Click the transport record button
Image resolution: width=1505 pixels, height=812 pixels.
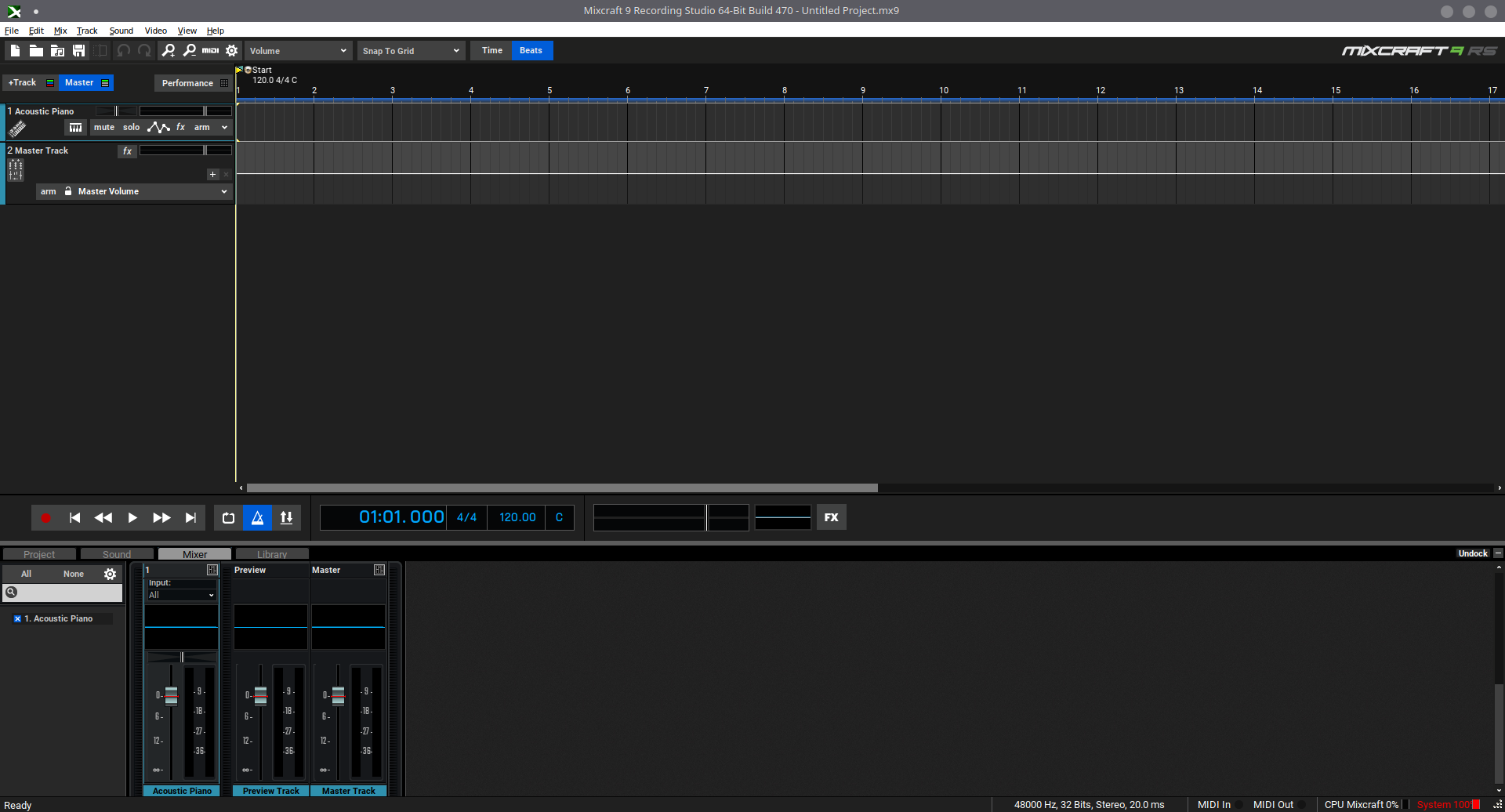[x=45, y=517]
